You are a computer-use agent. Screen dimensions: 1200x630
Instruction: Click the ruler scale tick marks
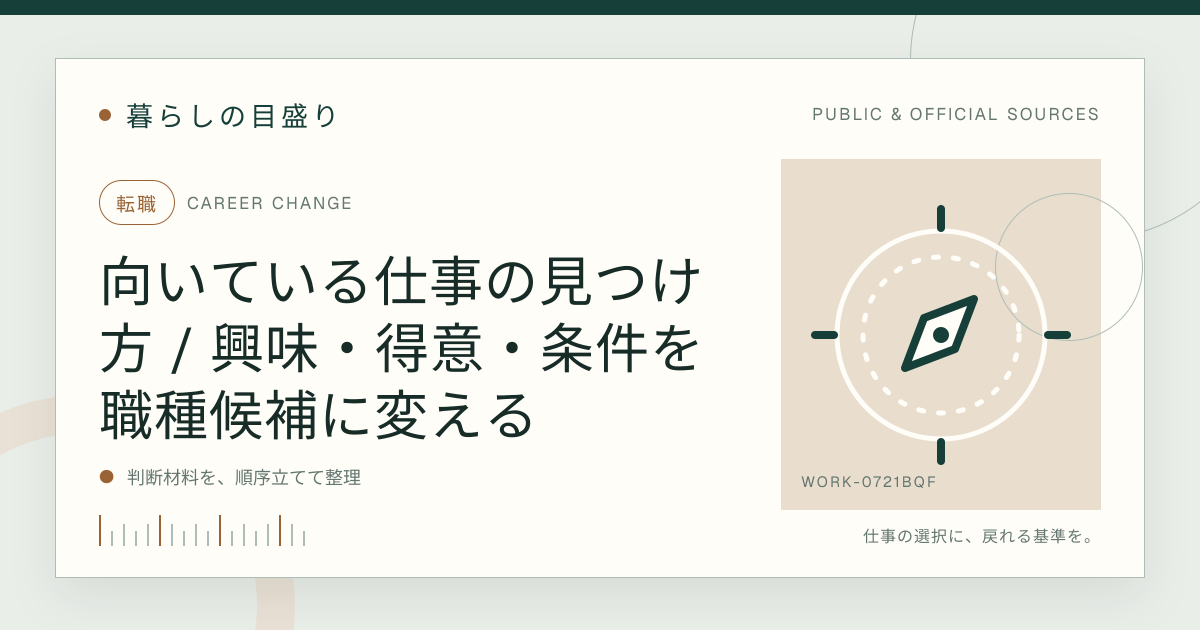(x=202, y=531)
